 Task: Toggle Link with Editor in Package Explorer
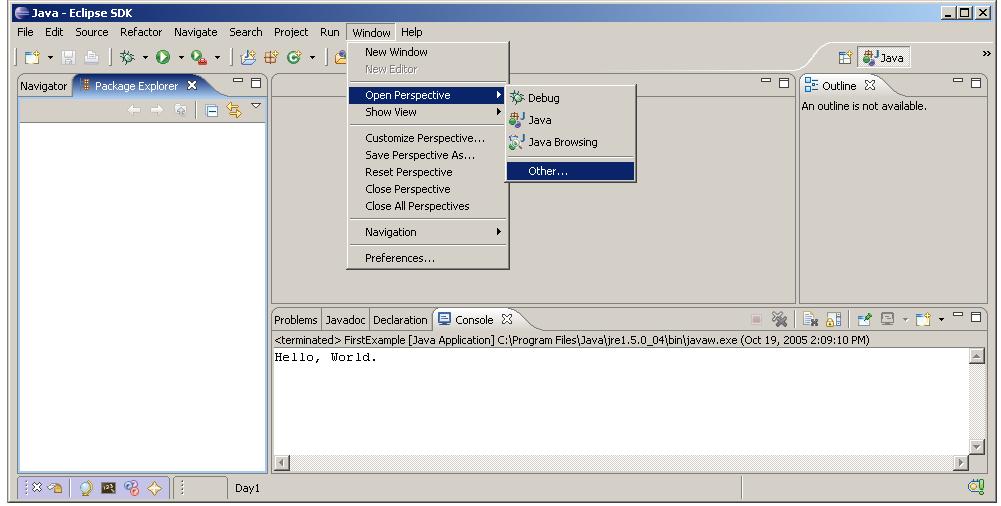click(x=234, y=110)
